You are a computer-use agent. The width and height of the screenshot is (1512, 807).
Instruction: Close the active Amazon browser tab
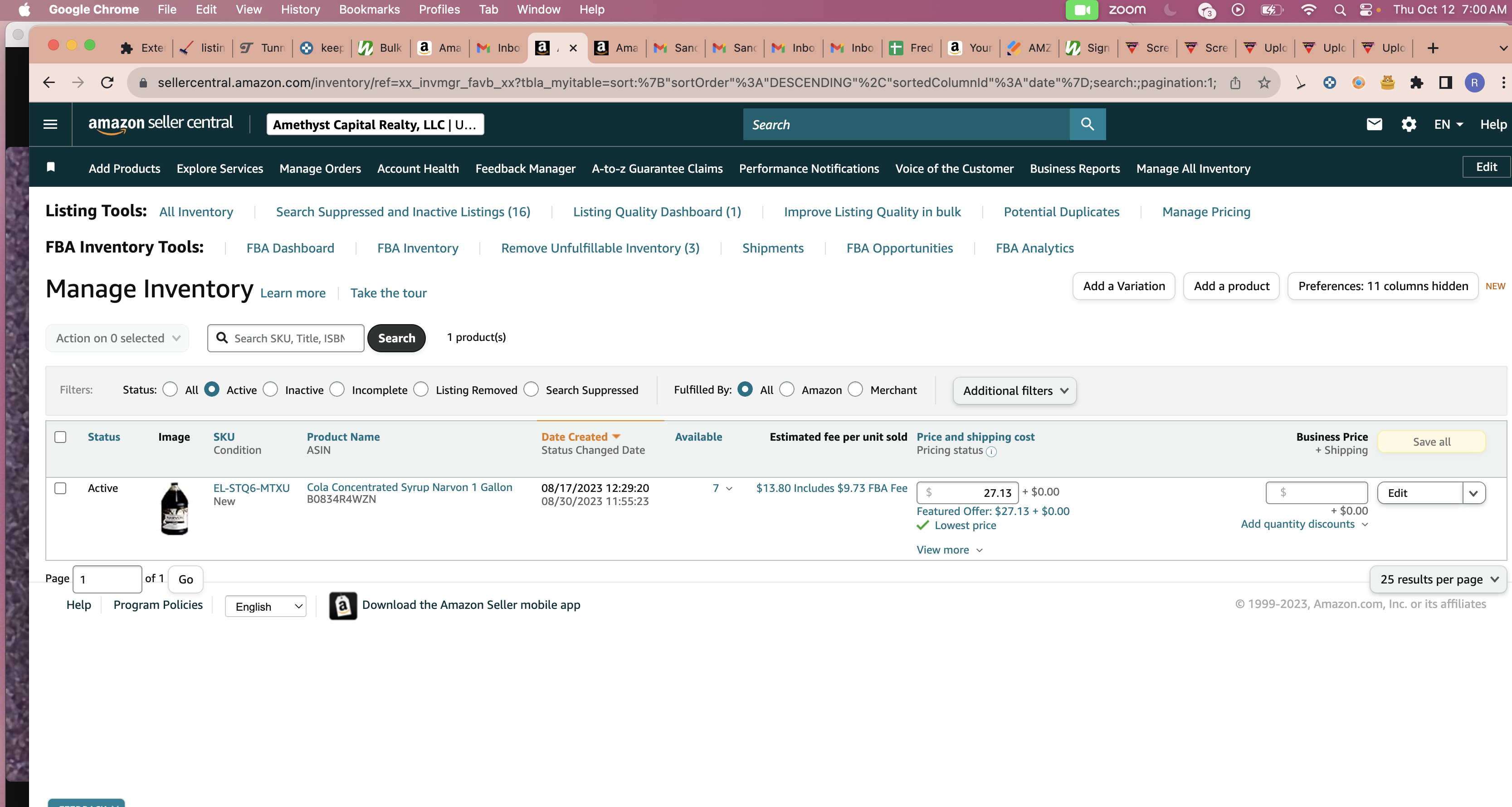pos(573,48)
